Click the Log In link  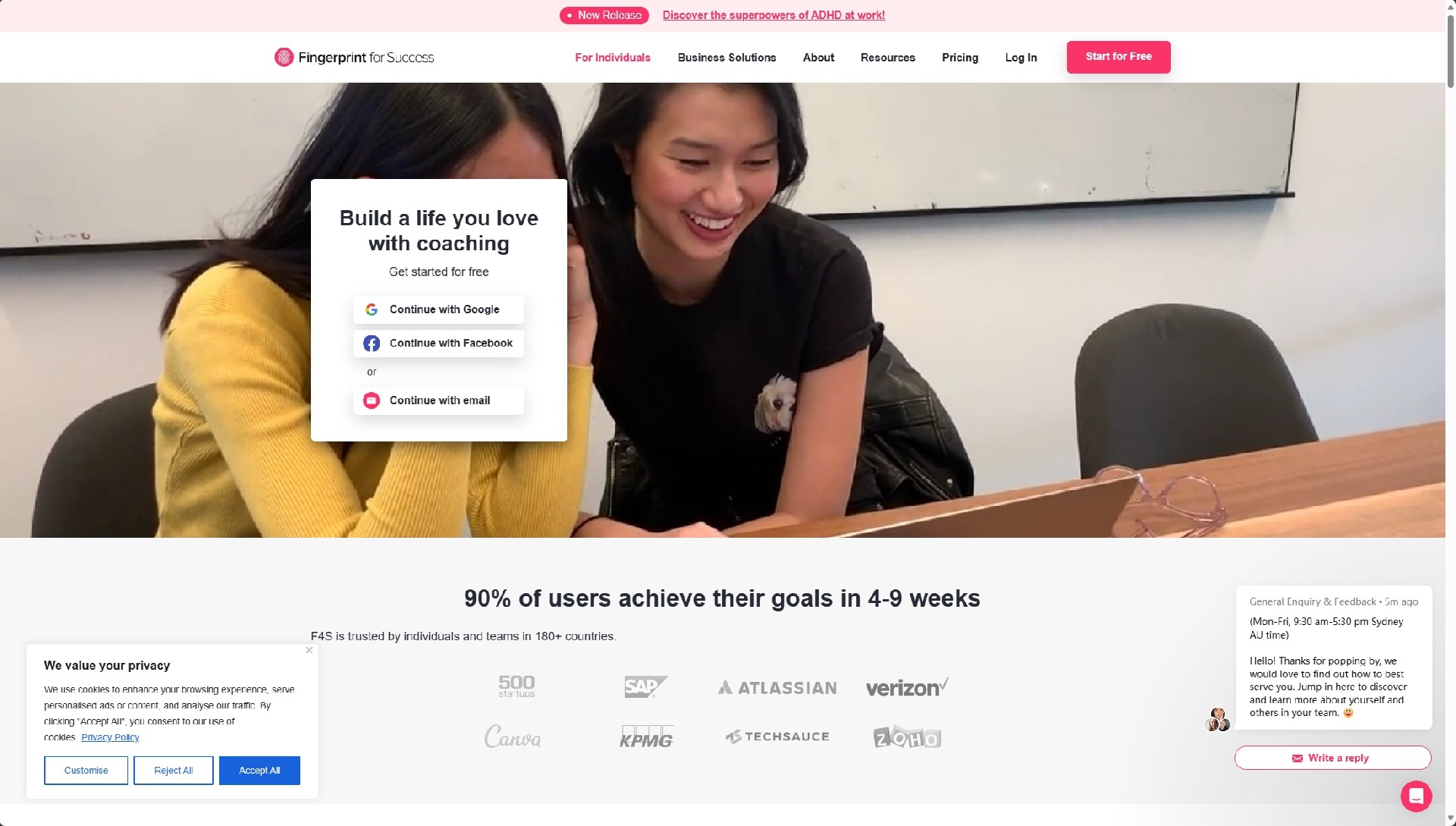pos(1021,58)
